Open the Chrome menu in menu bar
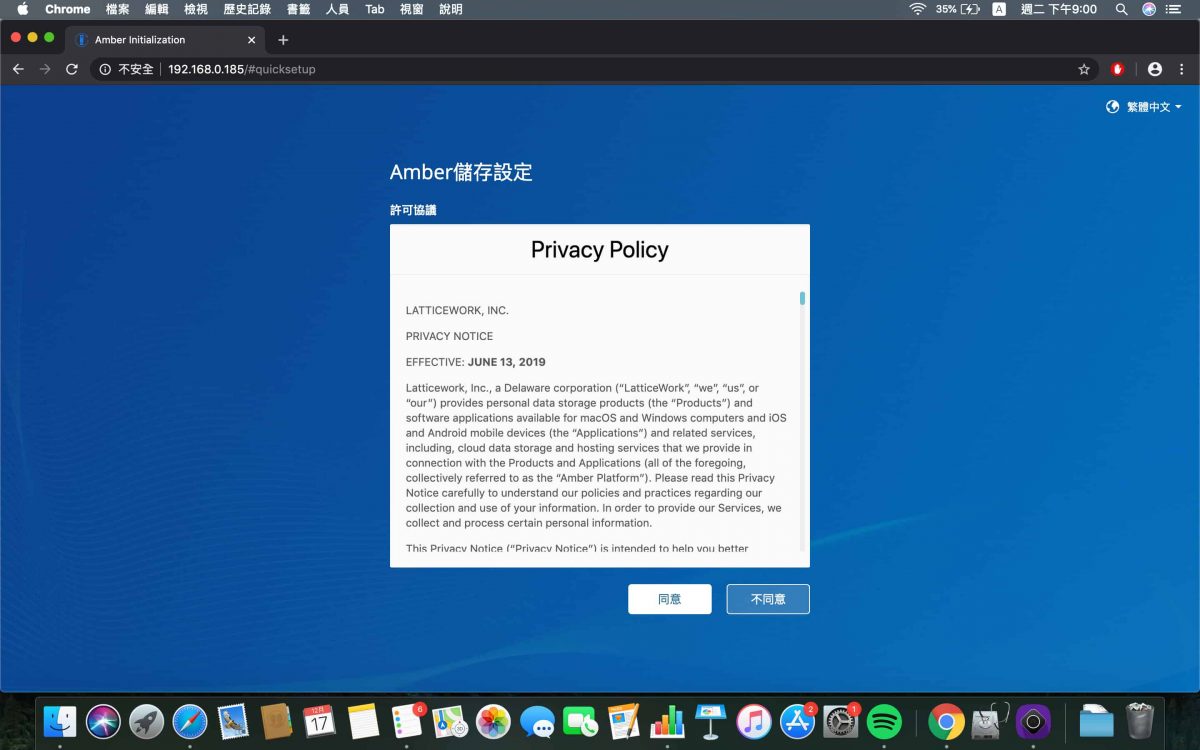The image size is (1200, 750). (68, 9)
